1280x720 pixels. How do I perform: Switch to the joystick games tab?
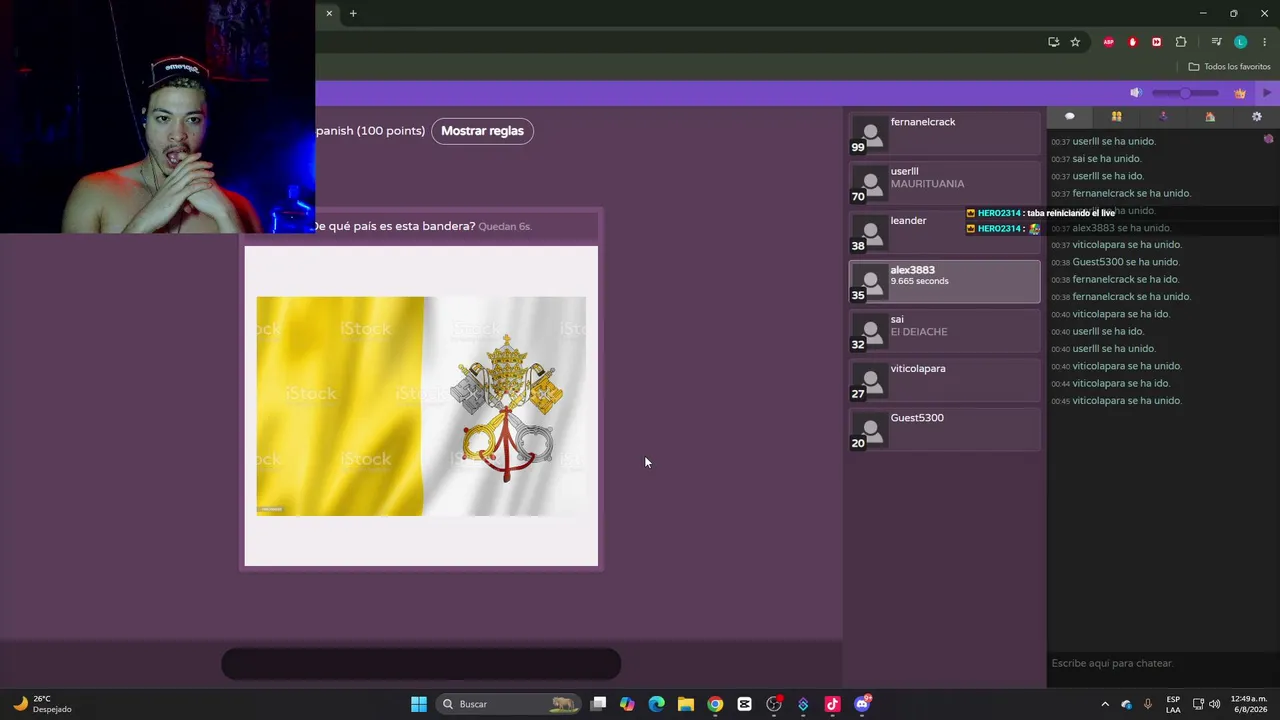tap(1163, 117)
